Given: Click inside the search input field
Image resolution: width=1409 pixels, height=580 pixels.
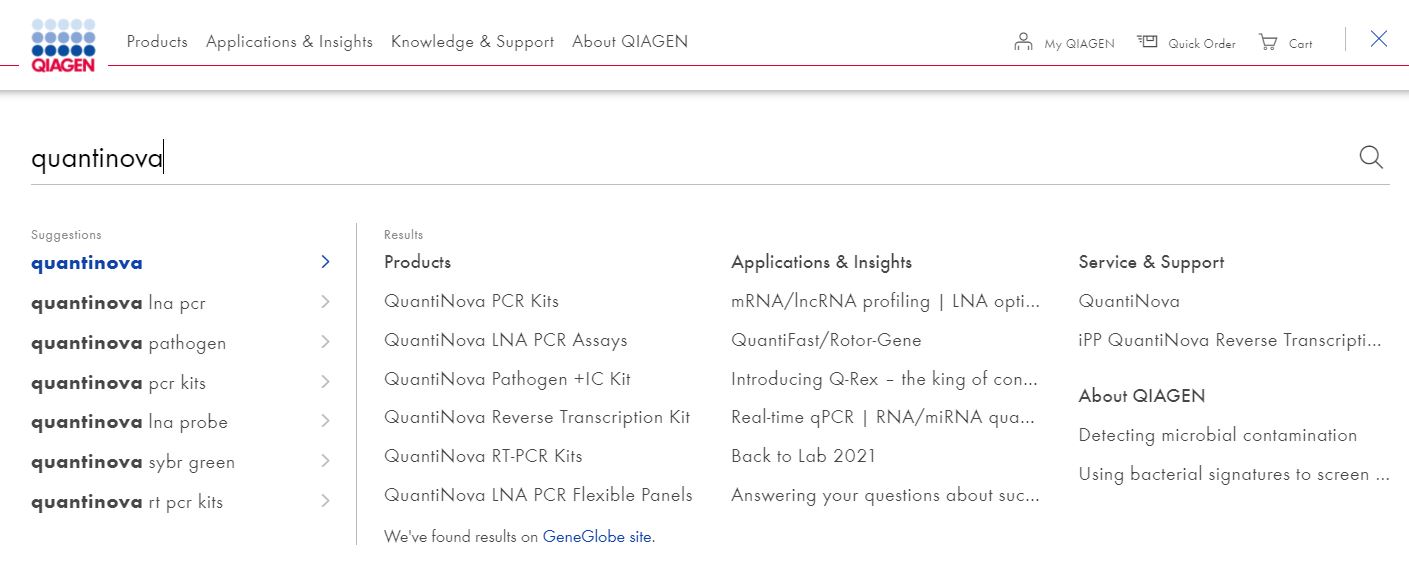Looking at the screenshot, I should 400,157.
